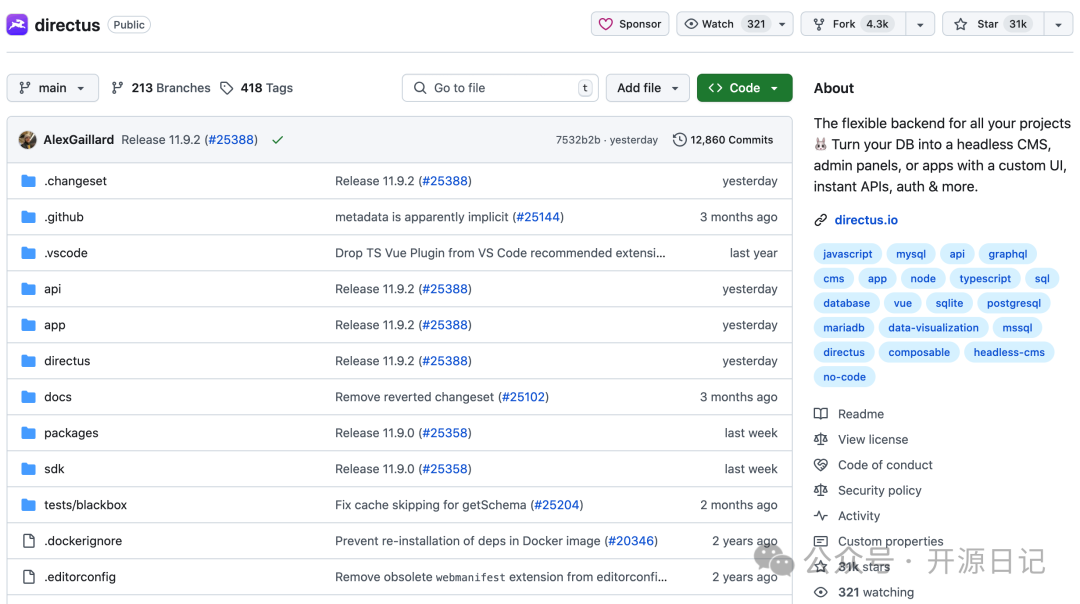Click the packages folder icon
Screen dimensions: 1080x604
coord(28,433)
